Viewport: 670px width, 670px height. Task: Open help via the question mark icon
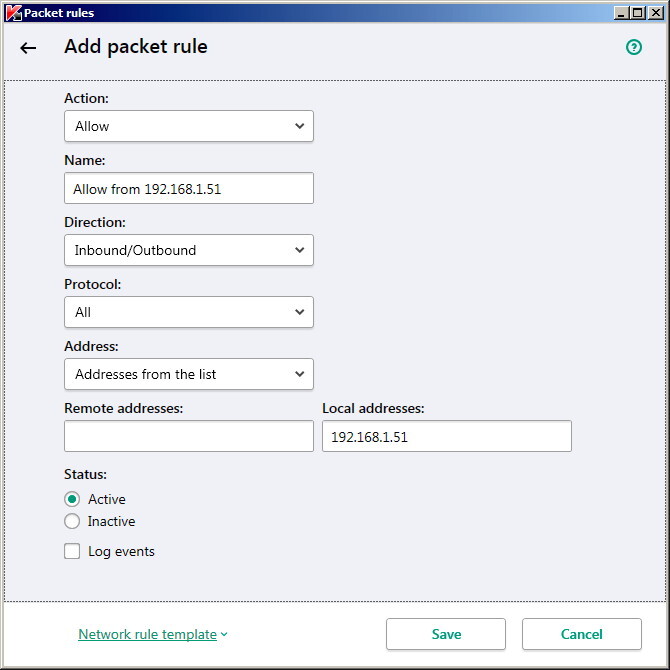click(x=634, y=47)
